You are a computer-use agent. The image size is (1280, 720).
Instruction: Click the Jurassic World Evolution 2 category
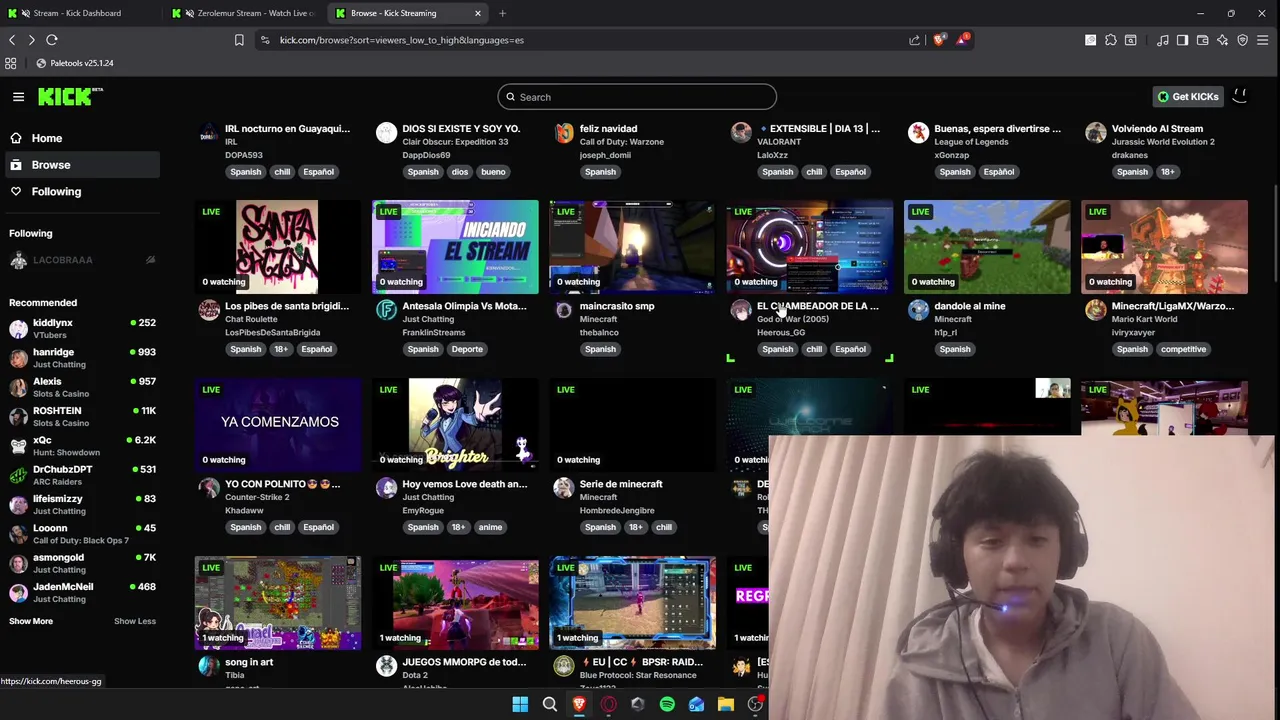pos(1163,142)
